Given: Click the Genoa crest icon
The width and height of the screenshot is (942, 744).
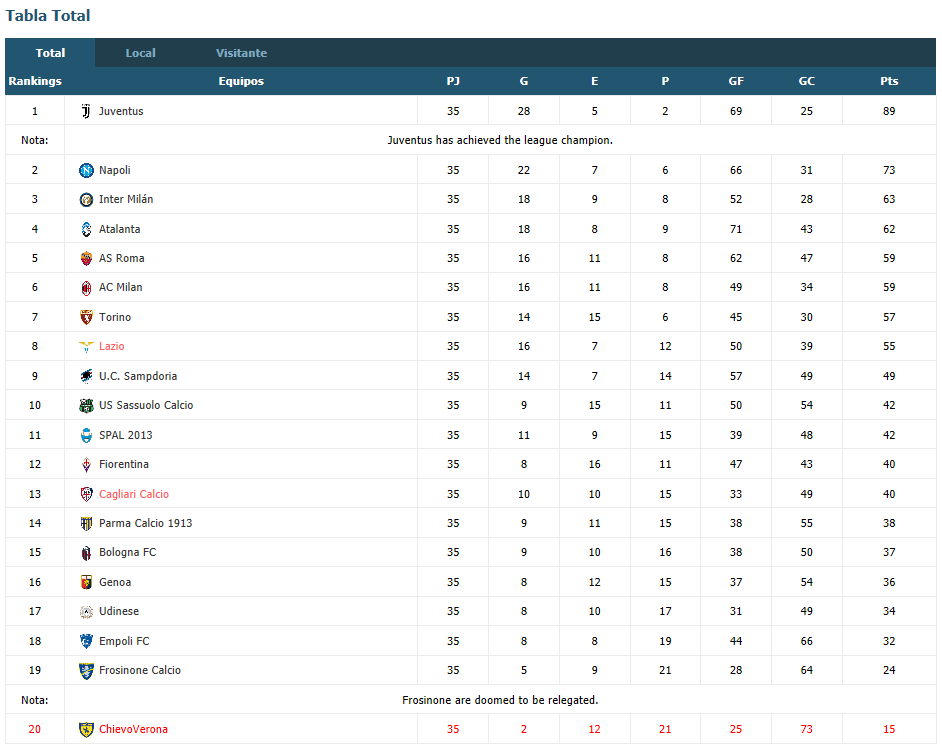Looking at the screenshot, I should tap(86, 582).
